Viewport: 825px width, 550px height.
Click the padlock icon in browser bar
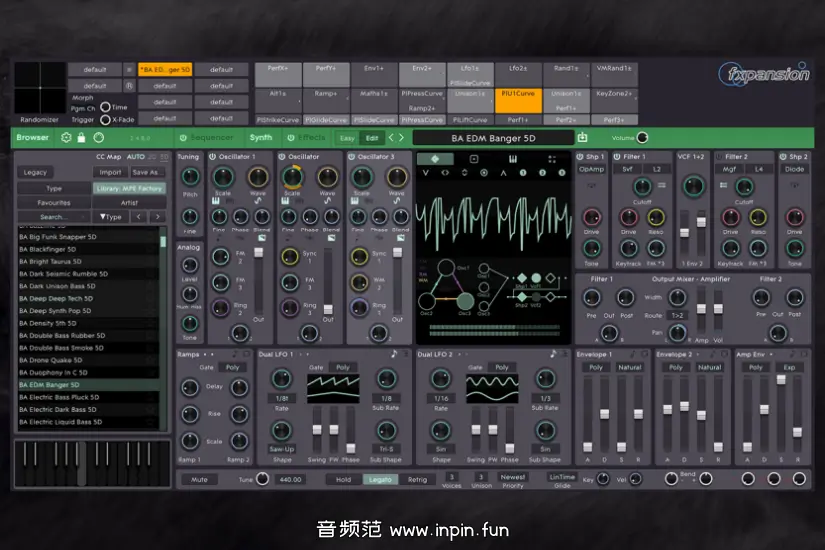82,138
